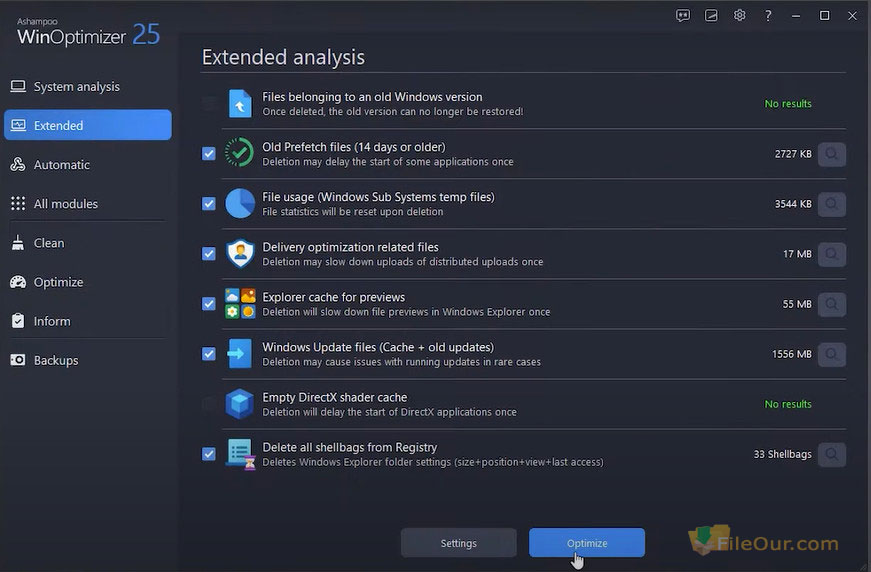871x572 pixels.
Task: Start cleanup with the blue Optimize button
Action: click(x=587, y=543)
